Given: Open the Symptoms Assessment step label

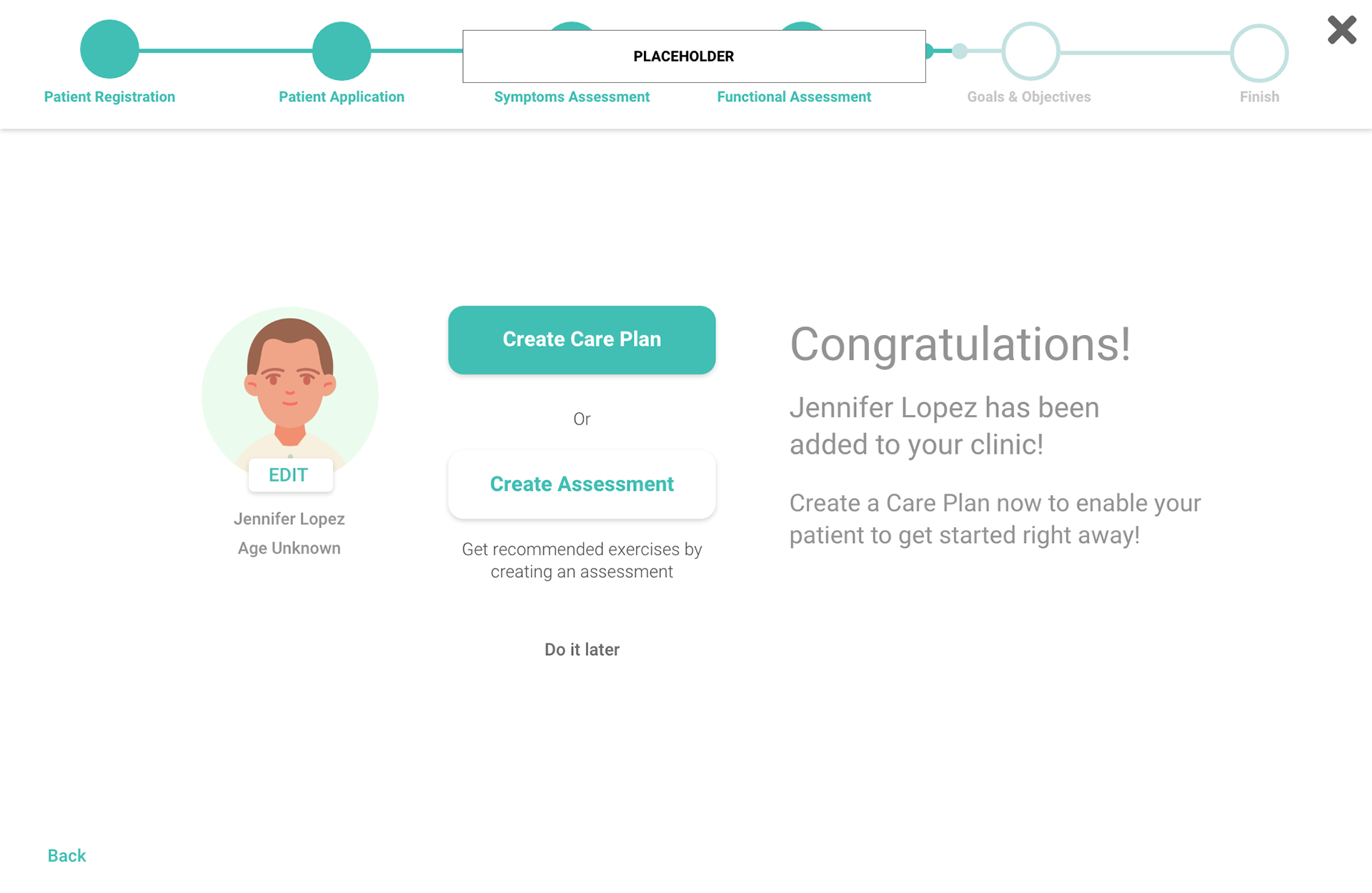Looking at the screenshot, I should pyautogui.click(x=572, y=96).
